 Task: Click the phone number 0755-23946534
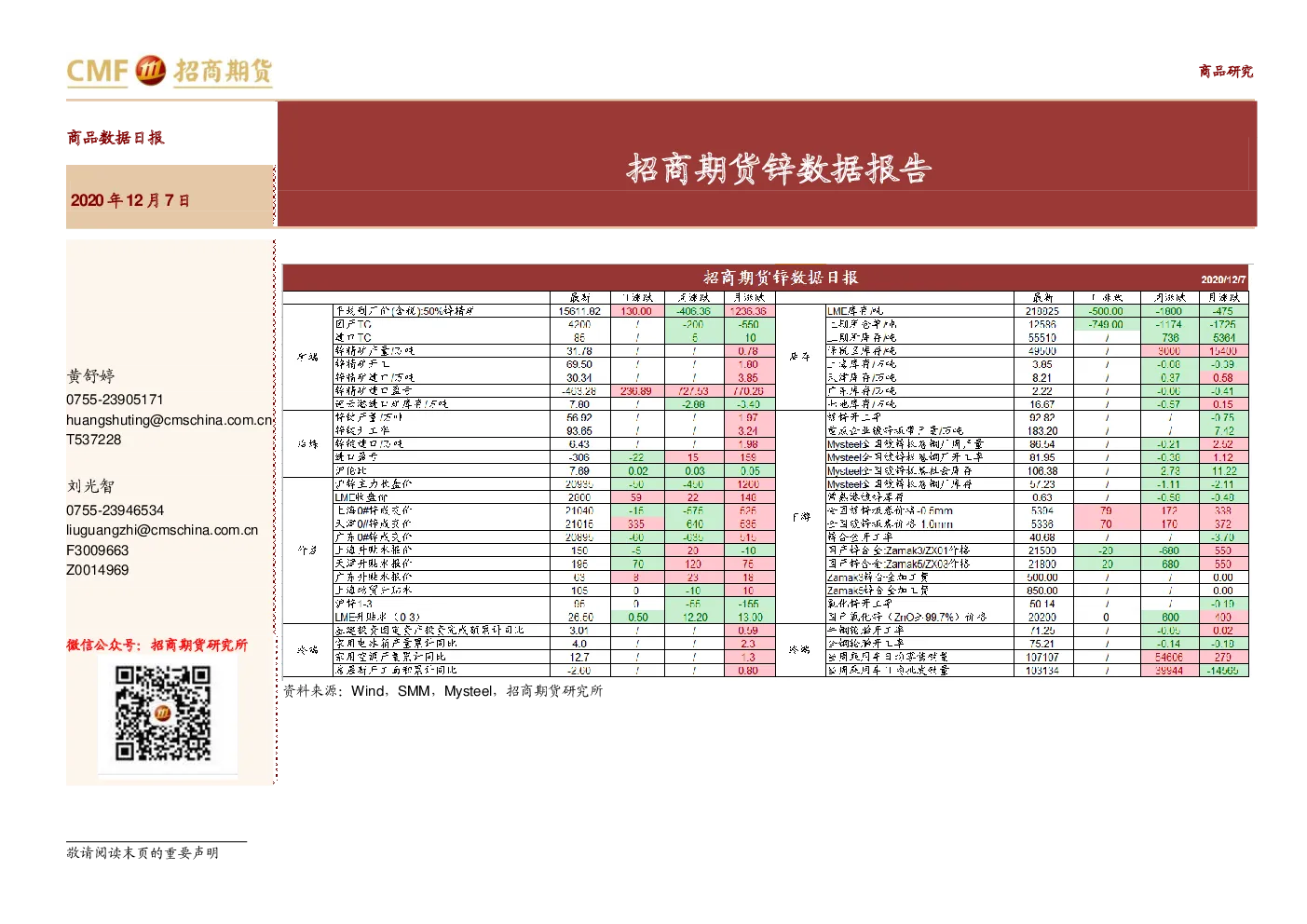[115, 510]
